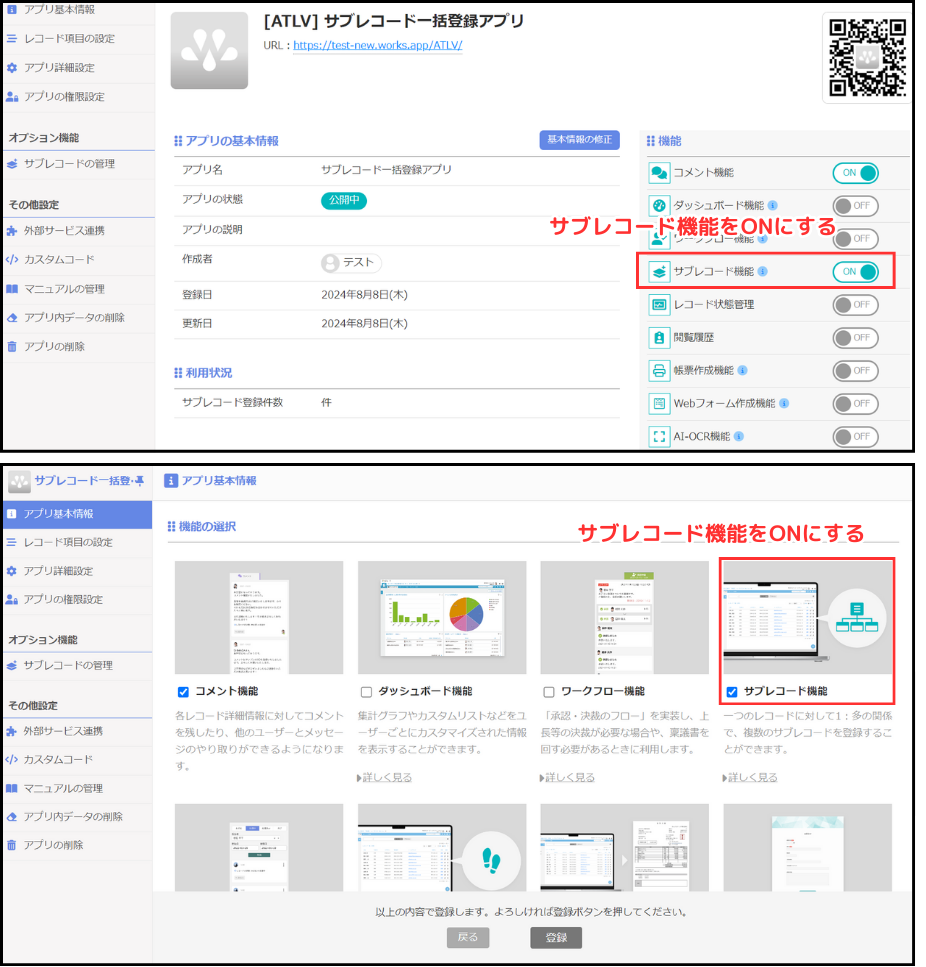Switch off the サブレコード機能 ON toggle

pyautogui.click(x=856, y=272)
